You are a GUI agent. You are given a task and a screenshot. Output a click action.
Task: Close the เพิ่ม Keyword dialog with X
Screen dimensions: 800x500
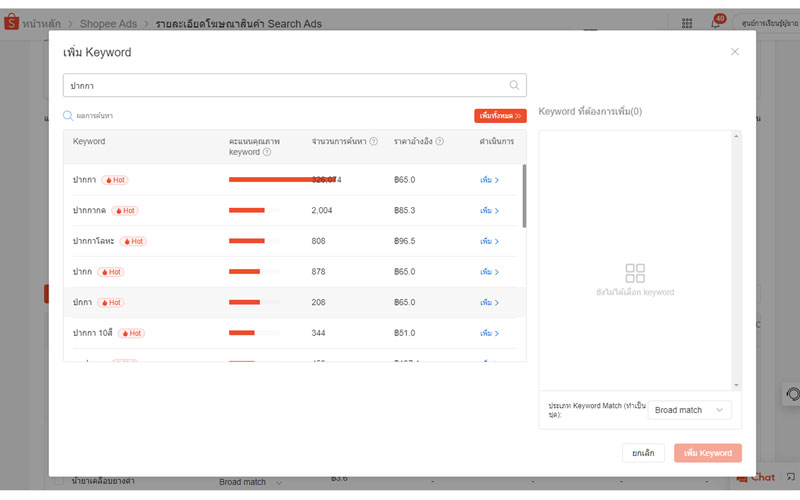[x=735, y=51]
